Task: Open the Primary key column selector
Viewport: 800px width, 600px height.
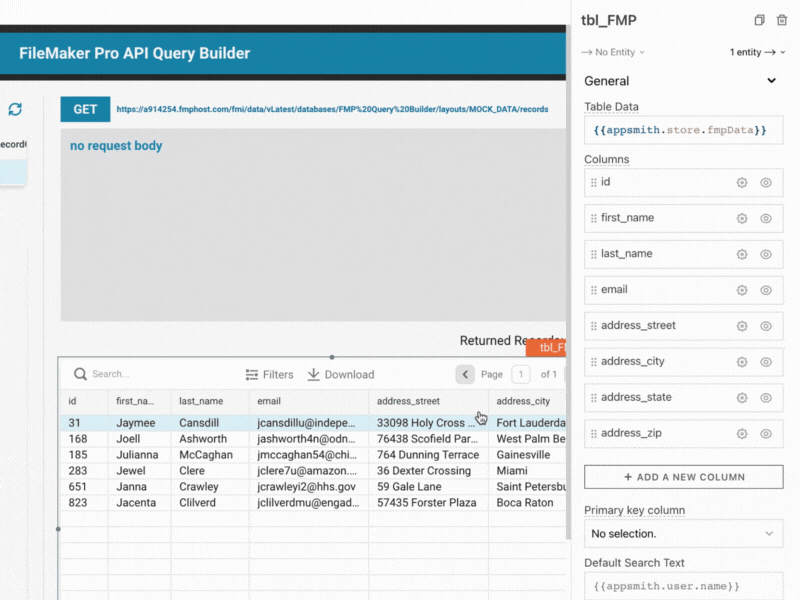Action: [x=683, y=533]
